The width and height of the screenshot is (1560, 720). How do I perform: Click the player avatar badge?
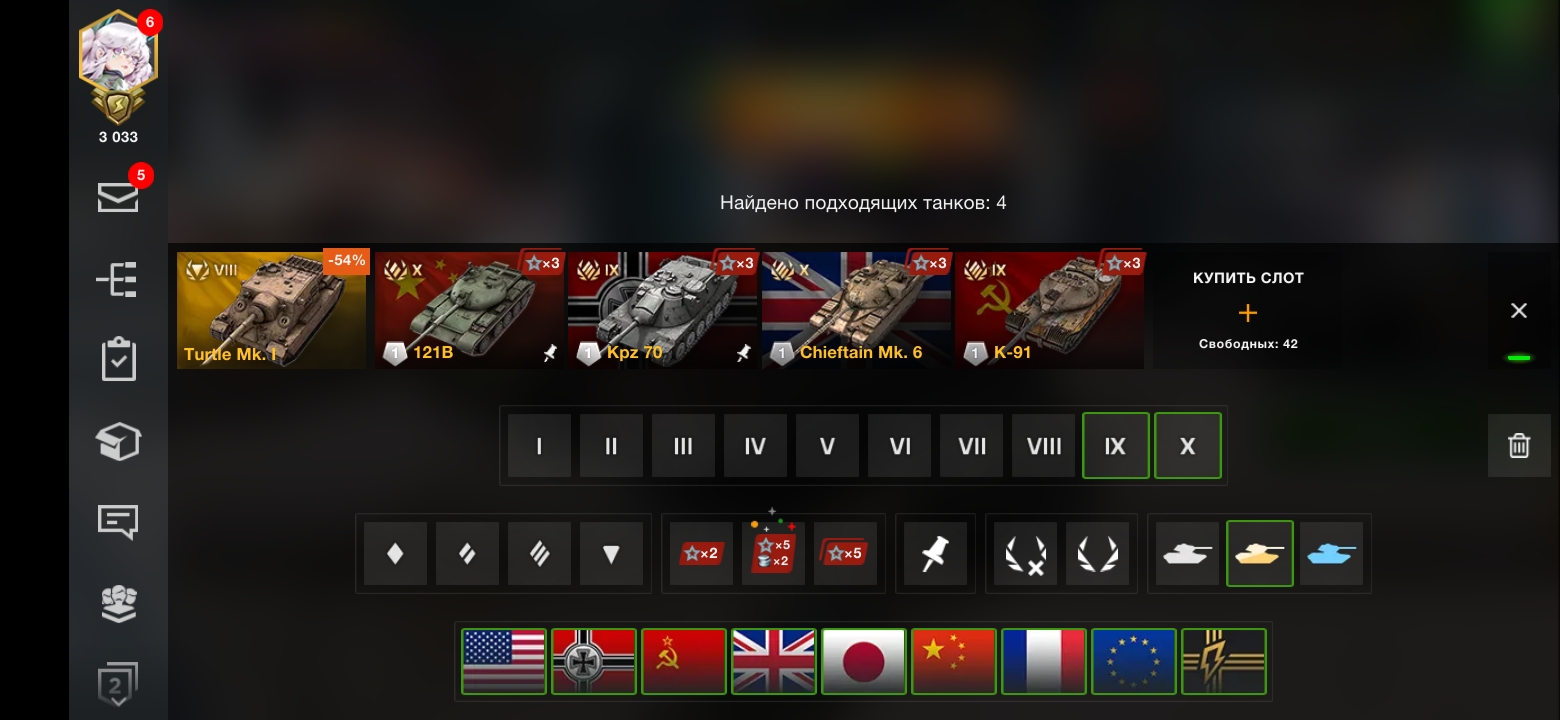click(x=118, y=67)
